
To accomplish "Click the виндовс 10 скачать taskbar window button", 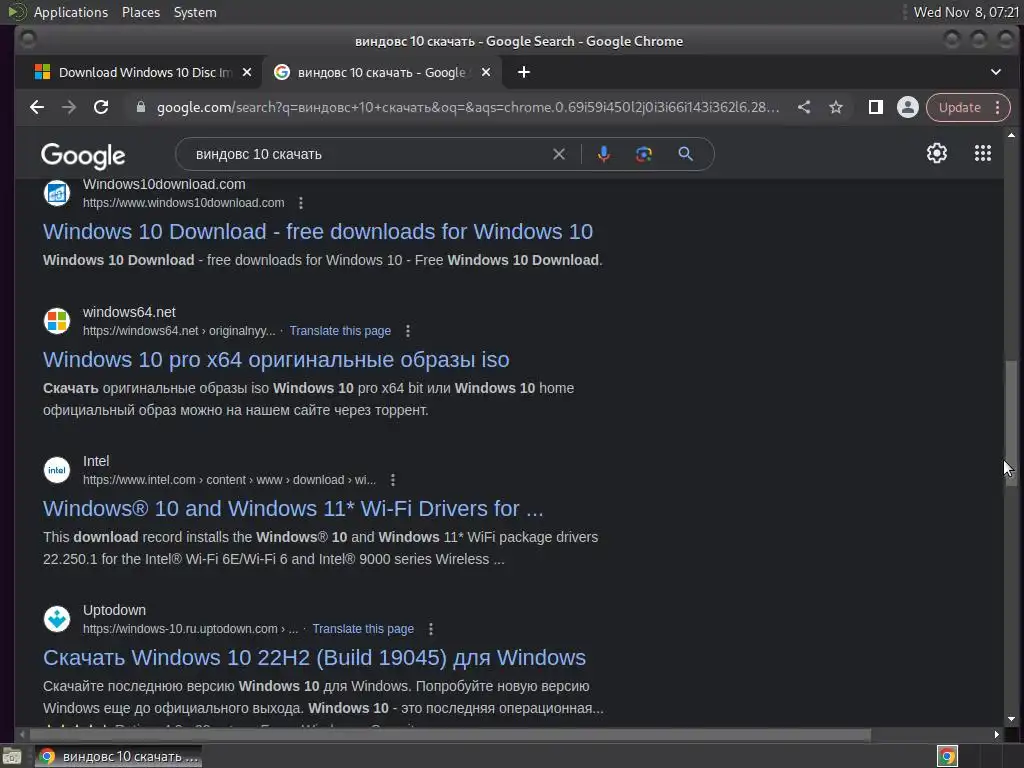I will (x=118, y=756).
